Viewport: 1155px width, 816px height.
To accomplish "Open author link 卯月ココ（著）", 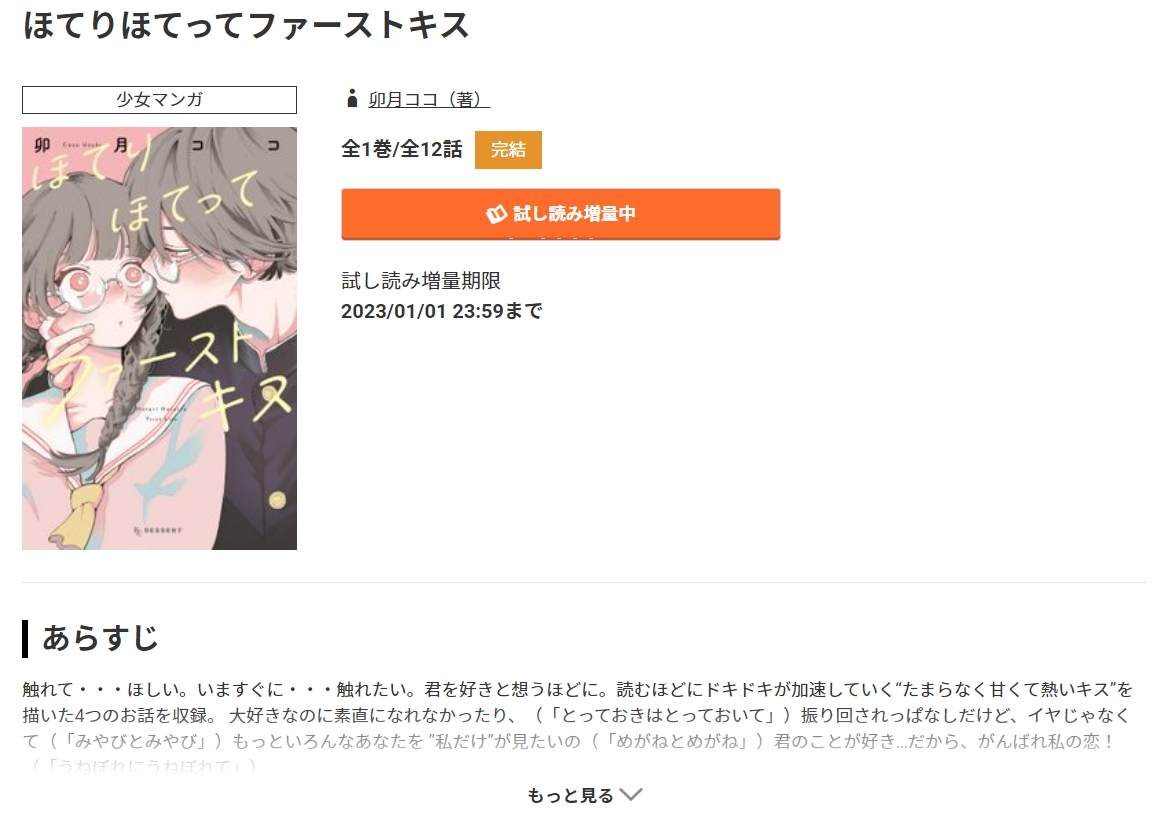I will tap(429, 99).
